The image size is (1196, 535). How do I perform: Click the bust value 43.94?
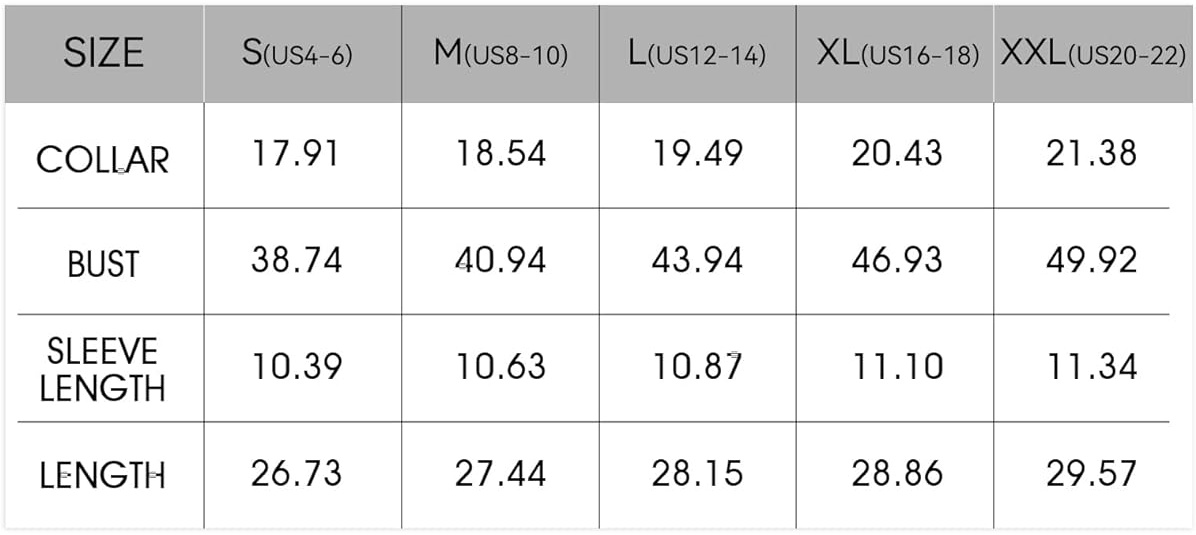pos(697,260)
